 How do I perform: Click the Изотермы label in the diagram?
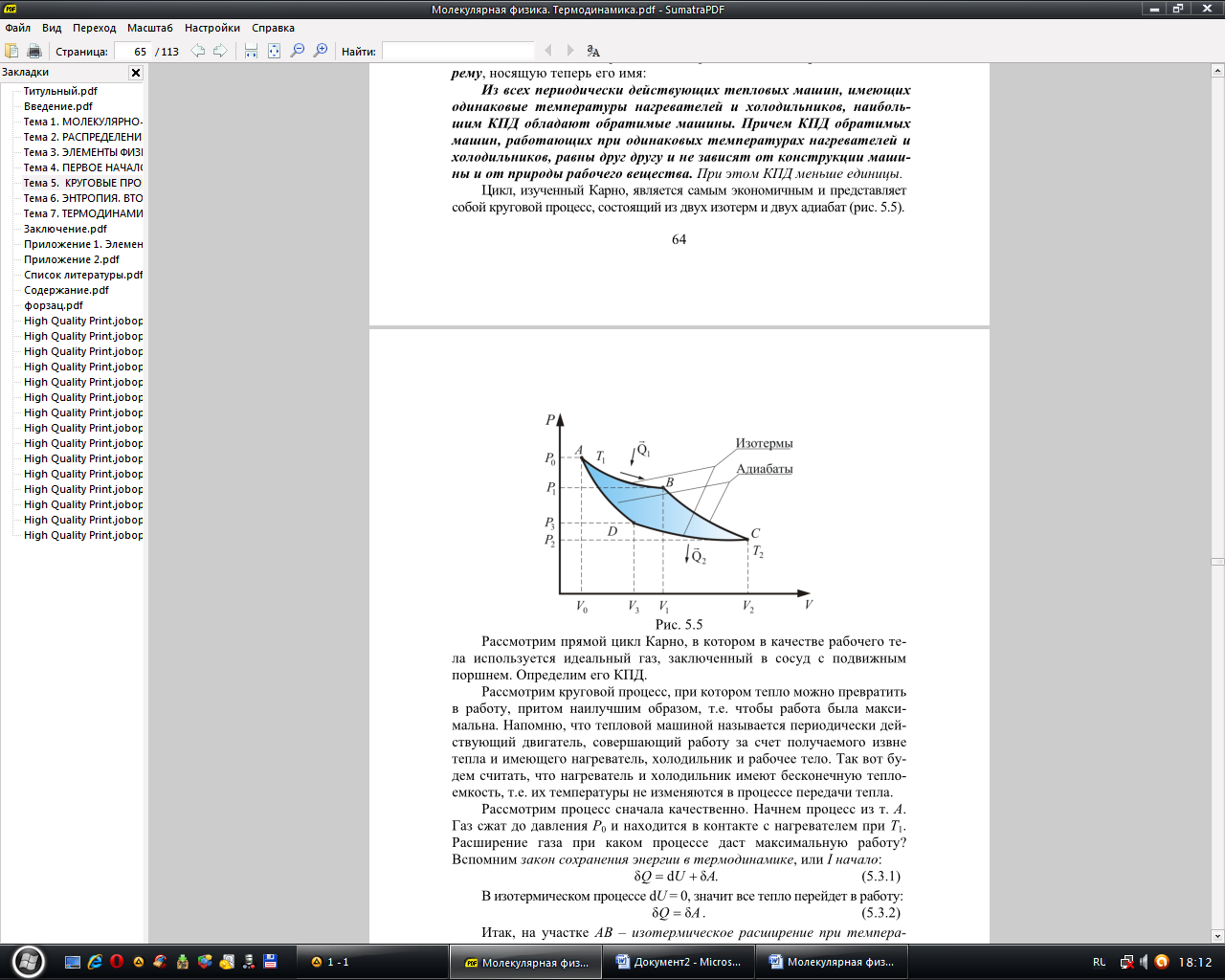pos(764,443)
